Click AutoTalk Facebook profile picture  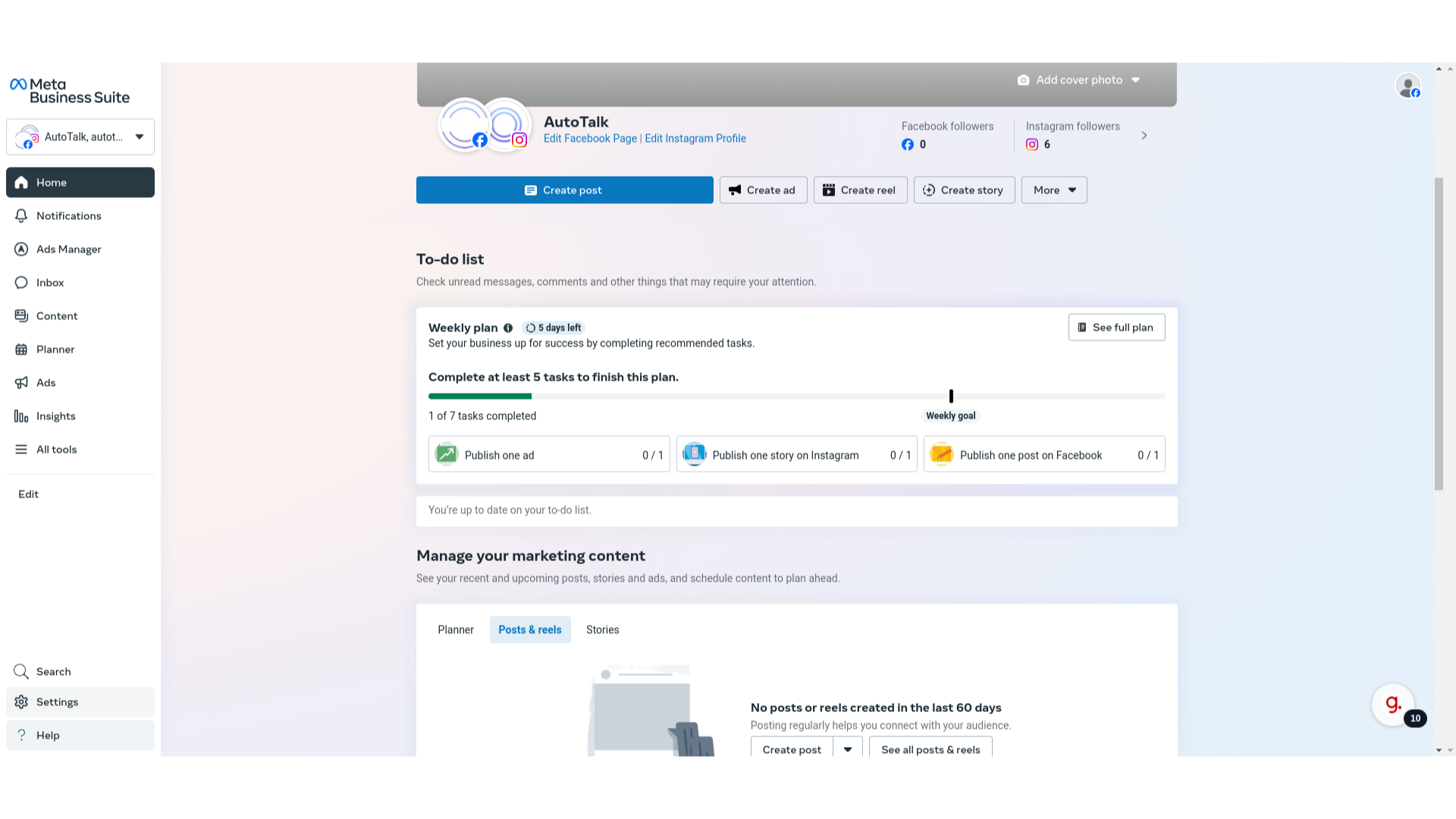pos(464,124)
